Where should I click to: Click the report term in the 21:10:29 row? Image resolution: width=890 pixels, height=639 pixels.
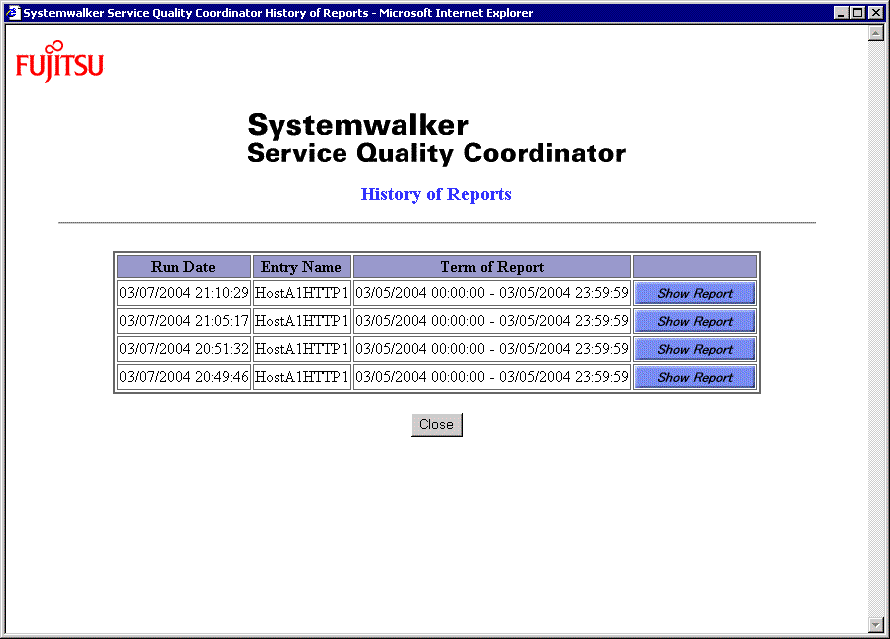[x=492, y=293]
